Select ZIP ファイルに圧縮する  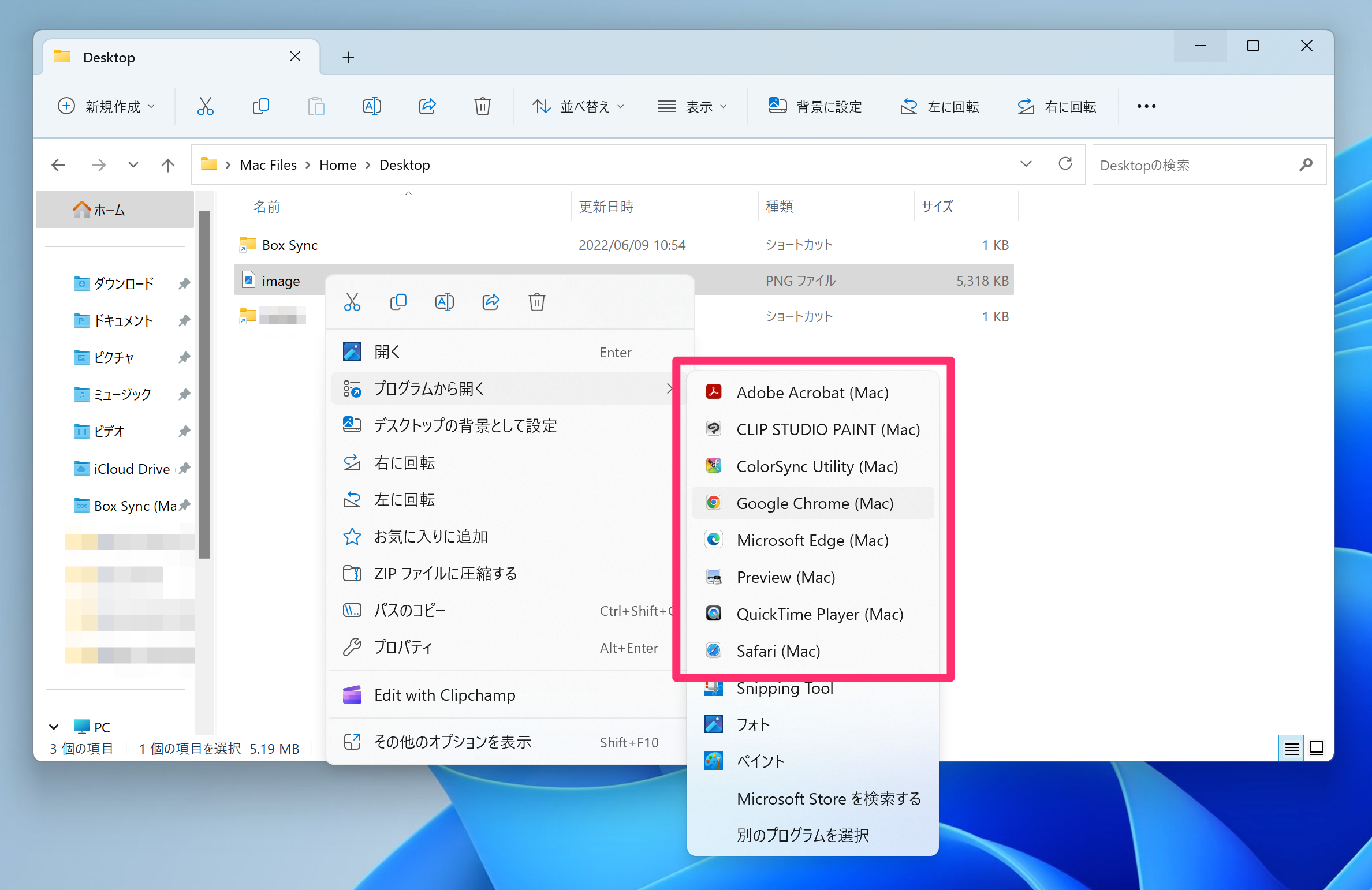tap(509, 573)
